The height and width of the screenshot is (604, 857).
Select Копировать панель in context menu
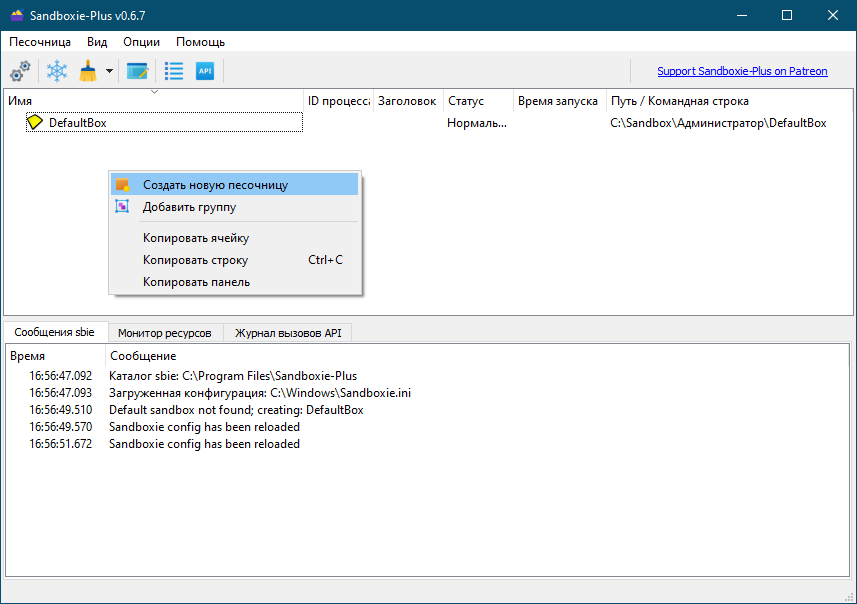234,282
